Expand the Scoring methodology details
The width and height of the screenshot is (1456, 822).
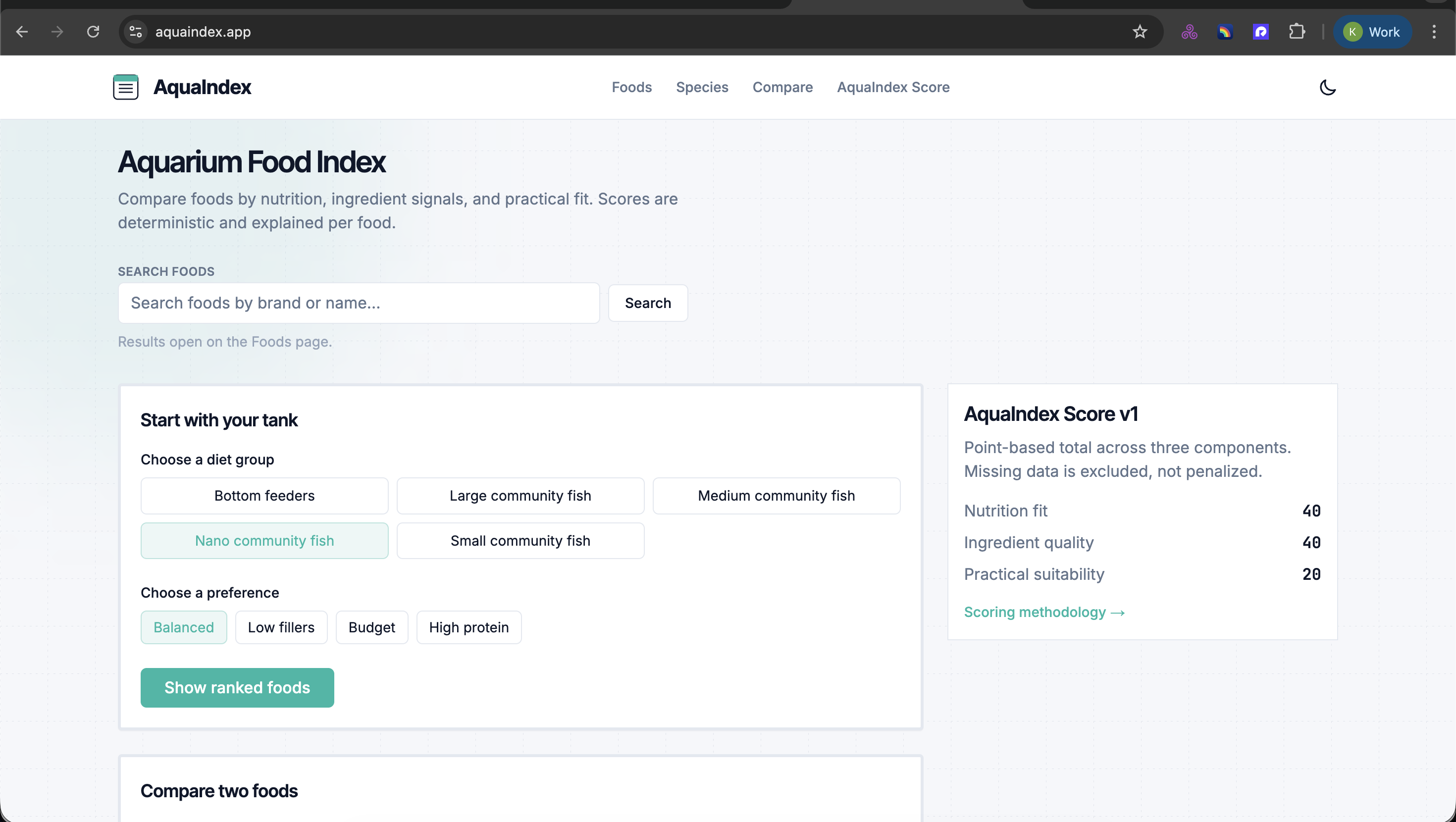tap(1044, 612)
